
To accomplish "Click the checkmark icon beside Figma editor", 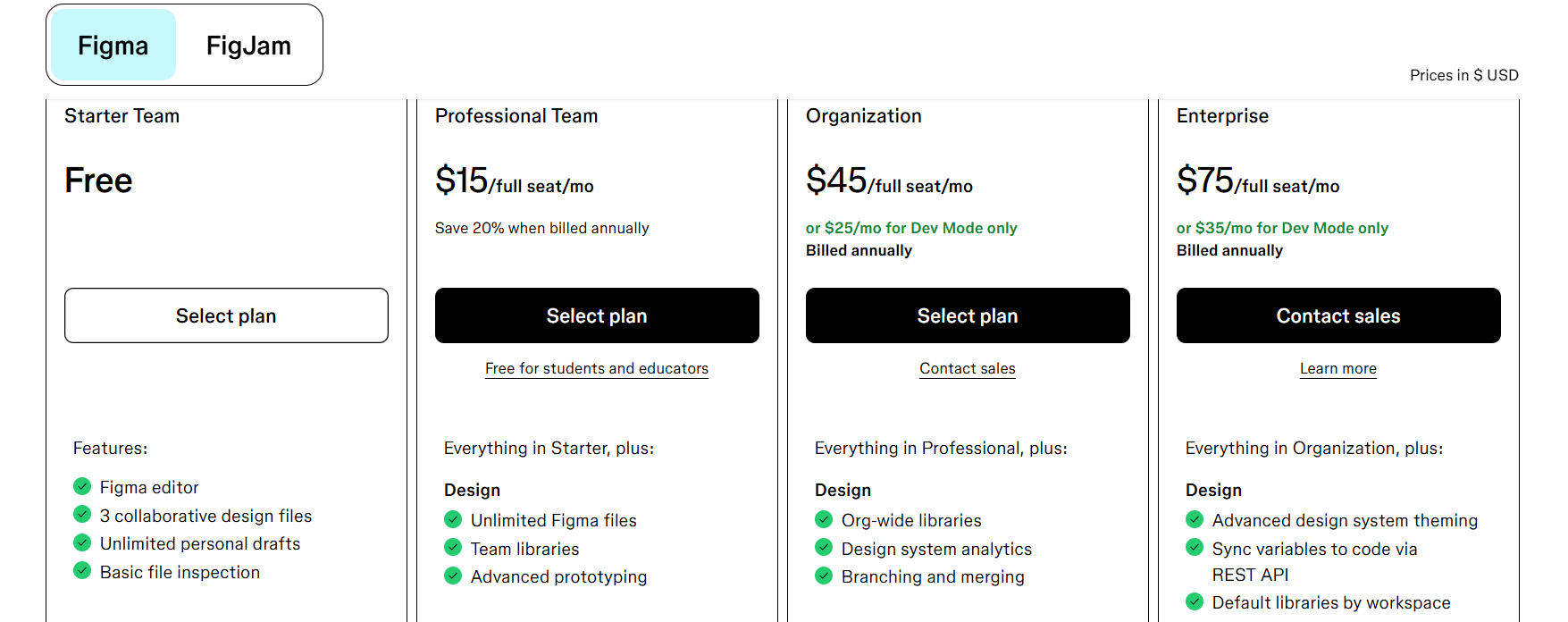I will (82, 486).
